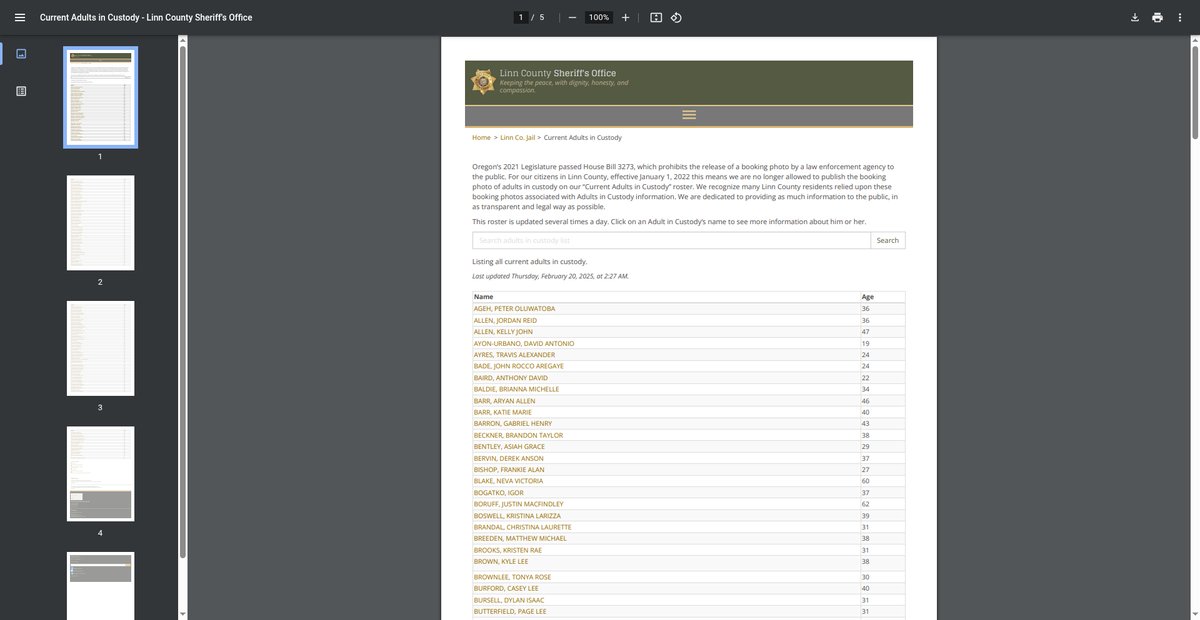Open BISHOP, FRANKIE ALAN record
Screen dimensions: 1200x620
coord(509,470)
